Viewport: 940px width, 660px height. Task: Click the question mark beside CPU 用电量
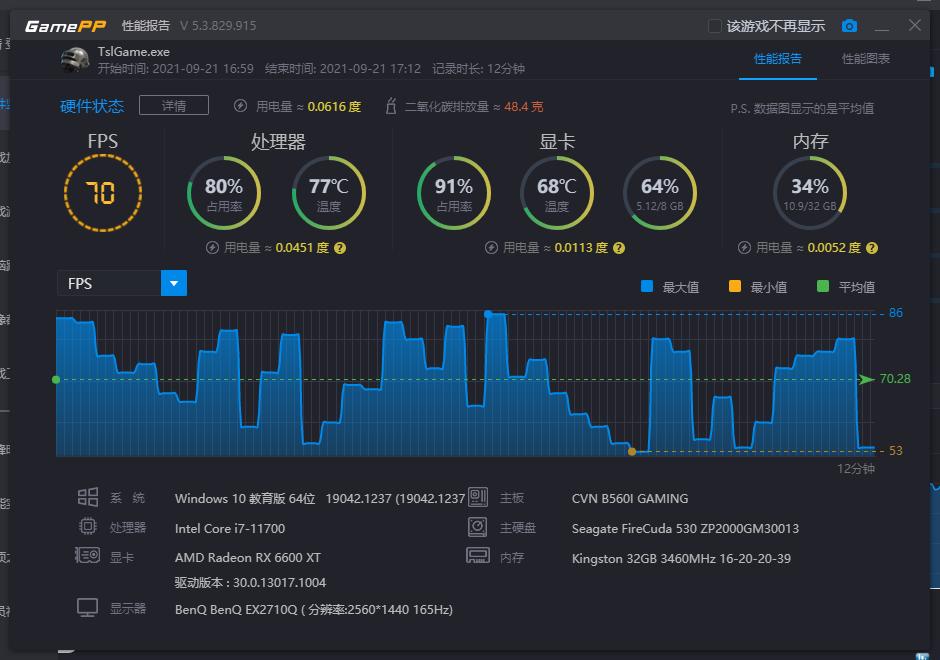[x=338, y=247]
